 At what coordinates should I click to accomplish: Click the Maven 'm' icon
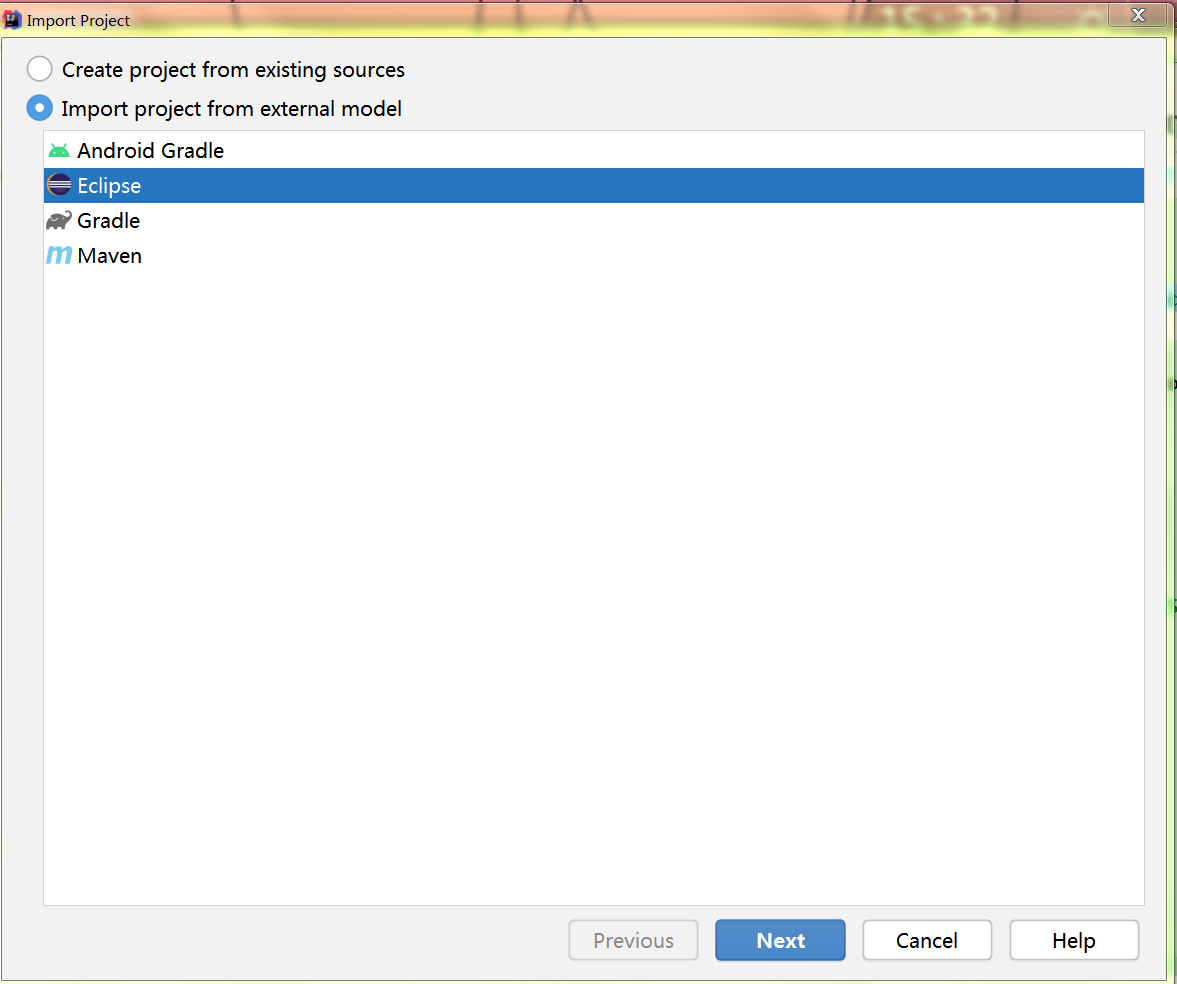tap(57, 255)
